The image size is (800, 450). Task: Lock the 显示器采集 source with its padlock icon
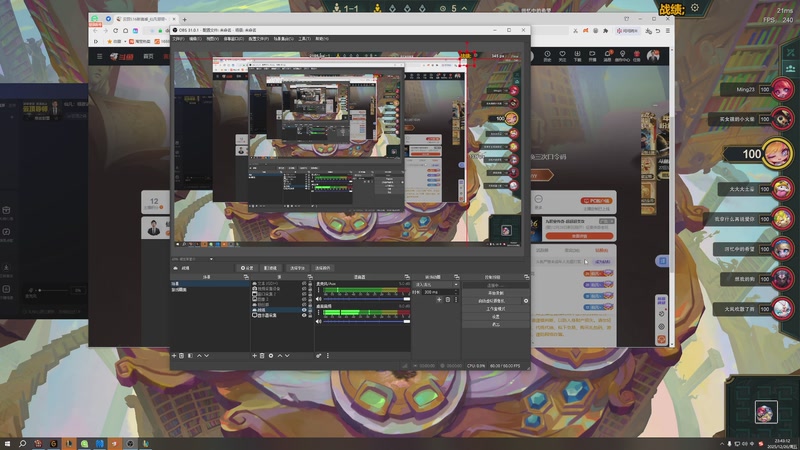point(310,315)
